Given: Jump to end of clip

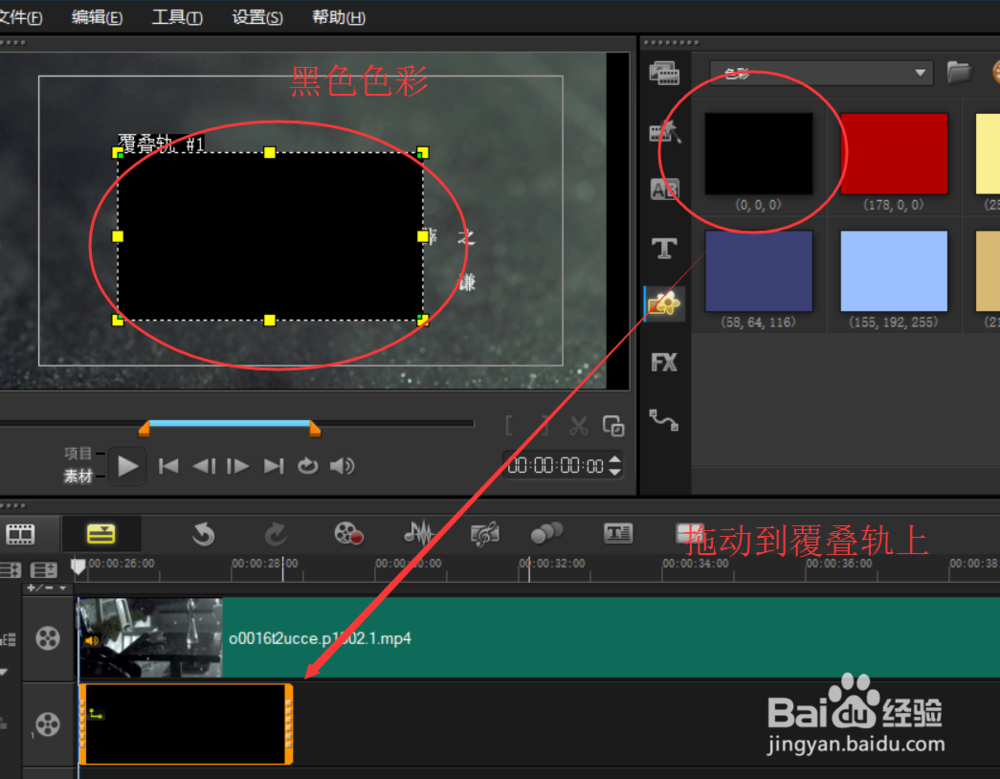Looking at the screenshot, I should pos(274,466).
